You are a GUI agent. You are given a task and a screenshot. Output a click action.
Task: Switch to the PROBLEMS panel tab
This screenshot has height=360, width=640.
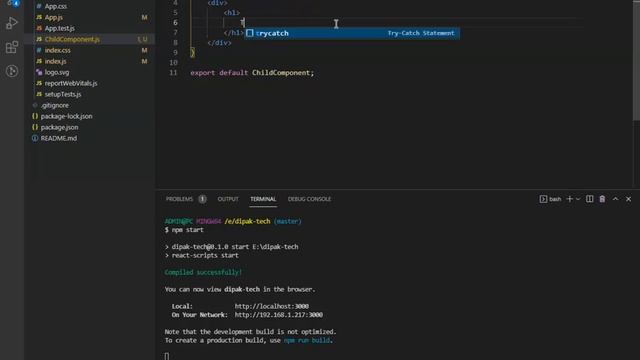179,199
